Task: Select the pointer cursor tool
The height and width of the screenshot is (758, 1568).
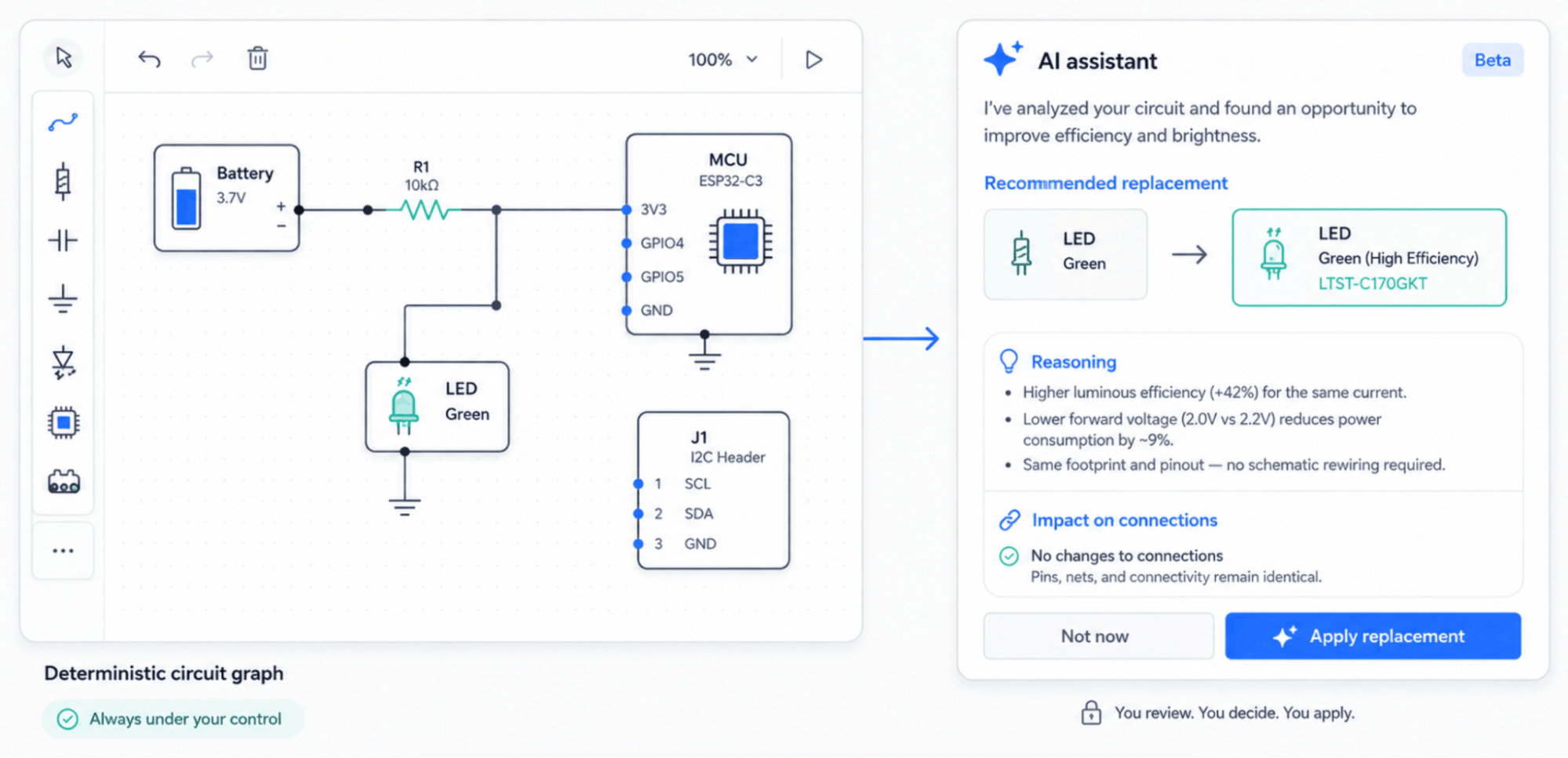Action: 64,58
